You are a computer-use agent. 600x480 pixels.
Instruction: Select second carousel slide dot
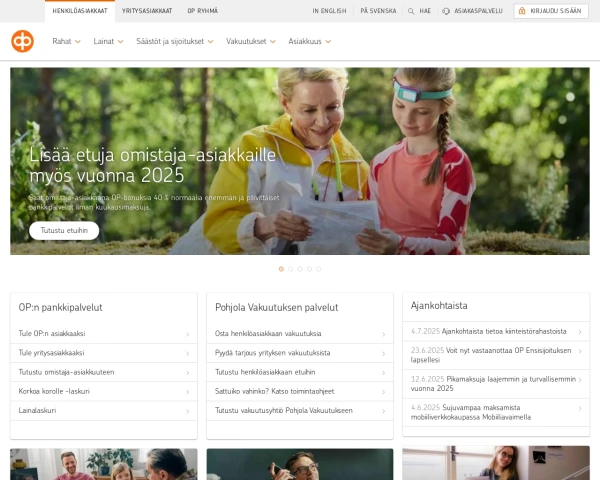[290, 269]
